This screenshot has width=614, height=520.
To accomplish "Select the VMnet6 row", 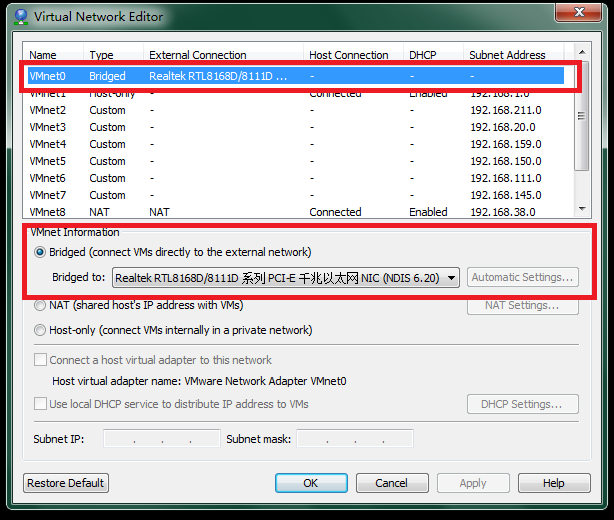I will (296, 178).
